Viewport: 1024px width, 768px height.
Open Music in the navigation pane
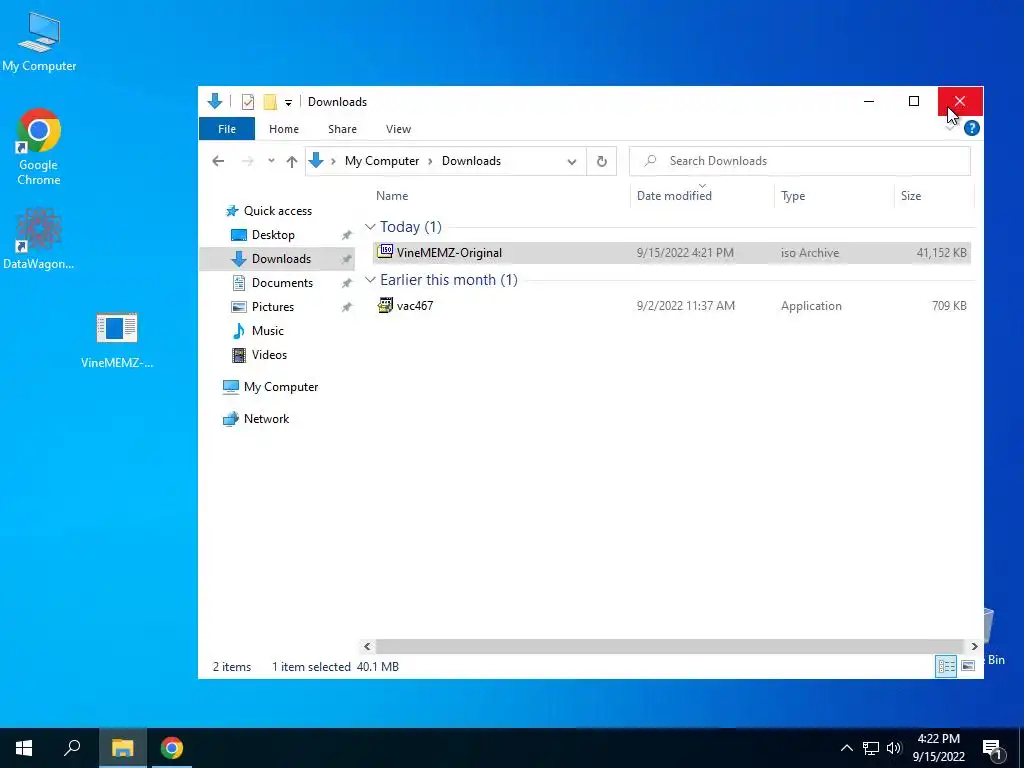pos(257,331)
